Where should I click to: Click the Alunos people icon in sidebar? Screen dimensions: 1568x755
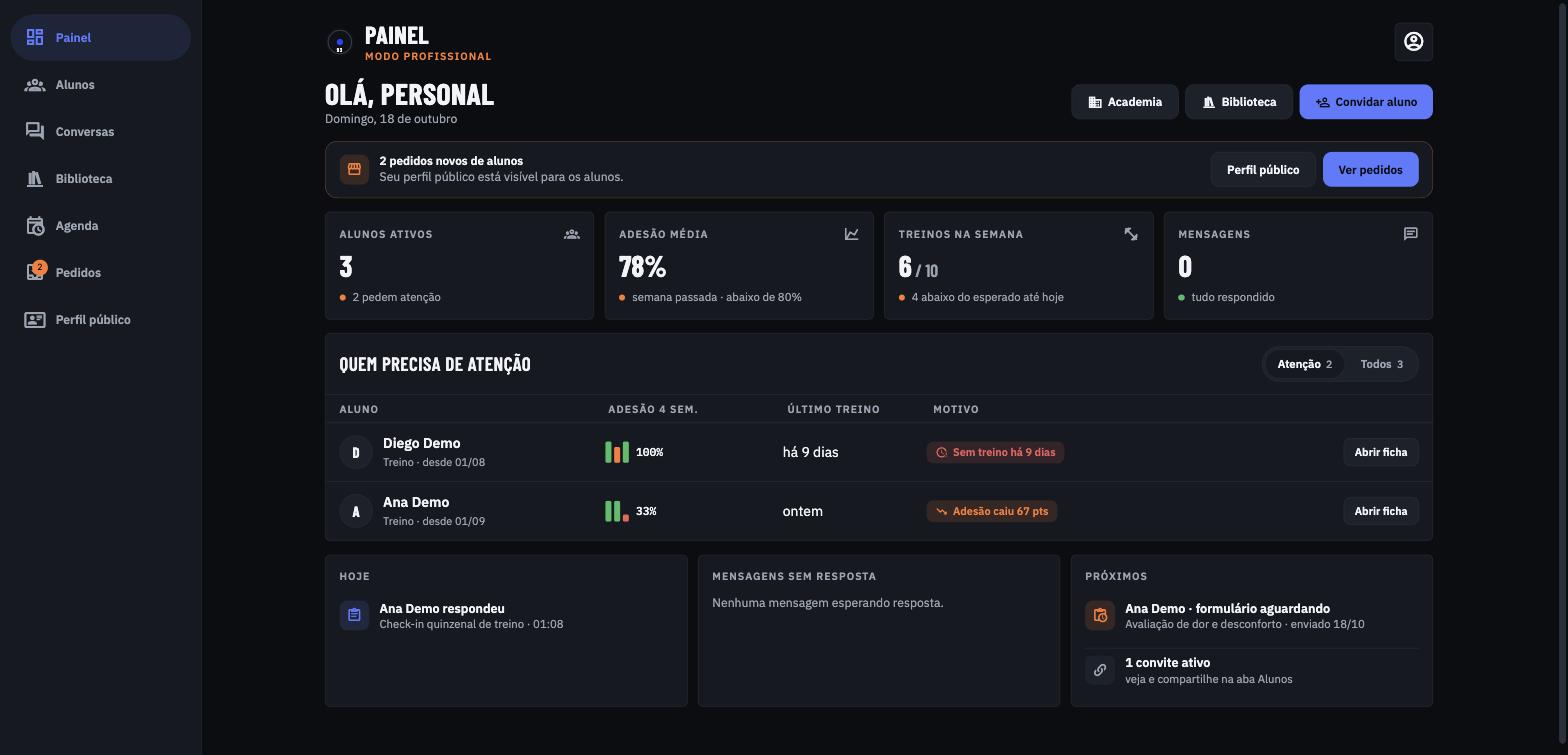tap(35, 85)
